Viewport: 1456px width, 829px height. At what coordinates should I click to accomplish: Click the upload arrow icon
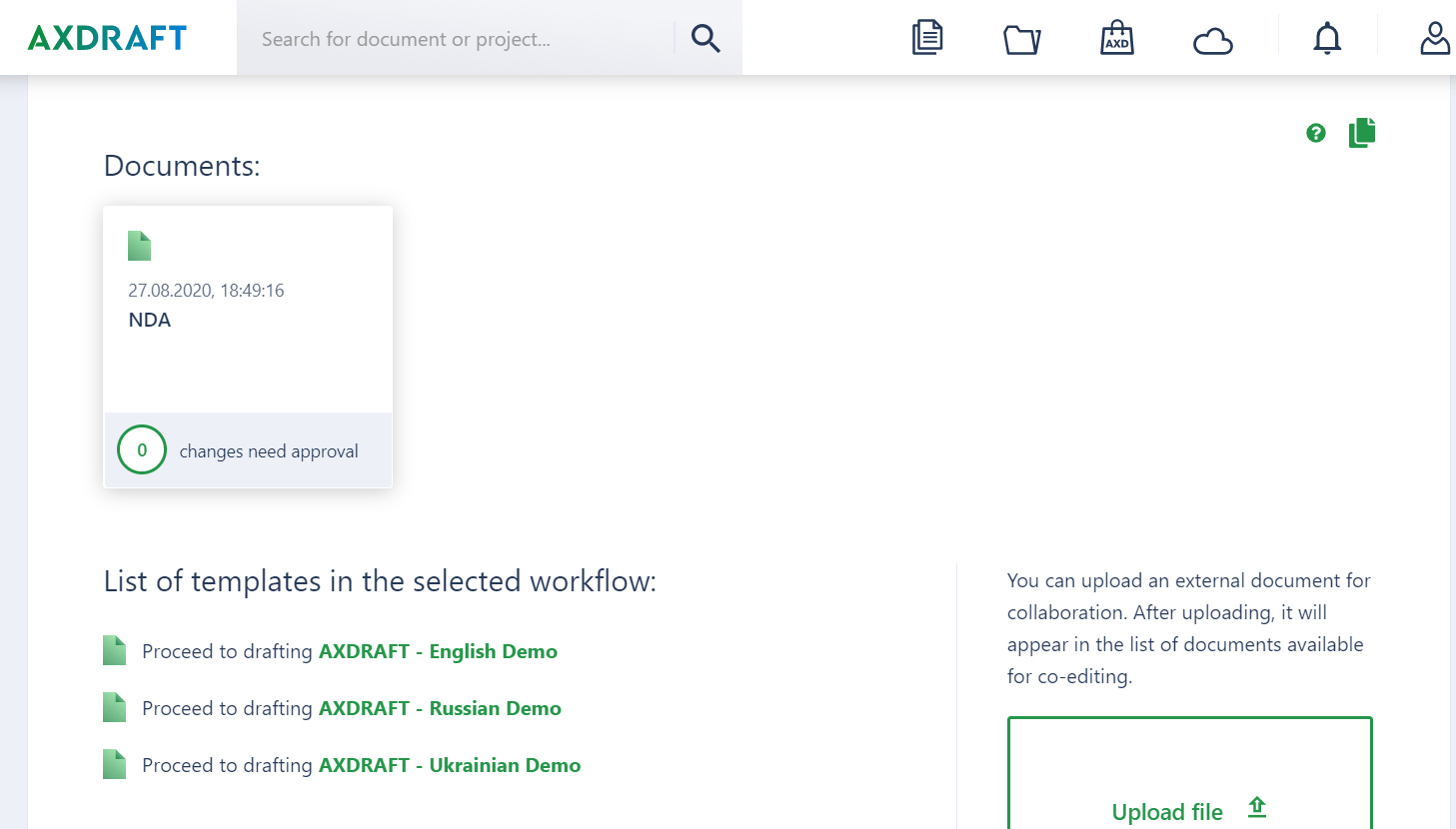click(1257, 807)
